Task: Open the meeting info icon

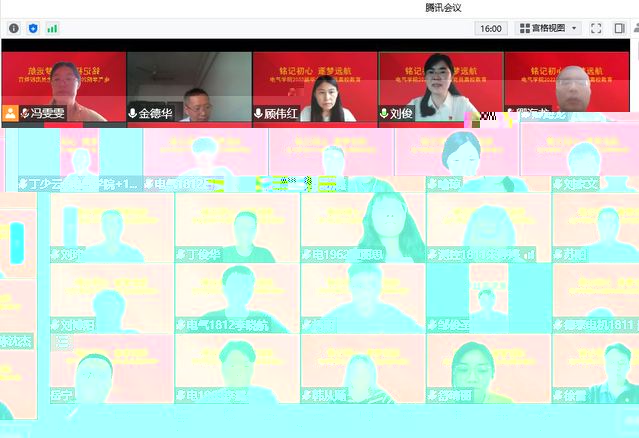Action: [x=14, y=28]
